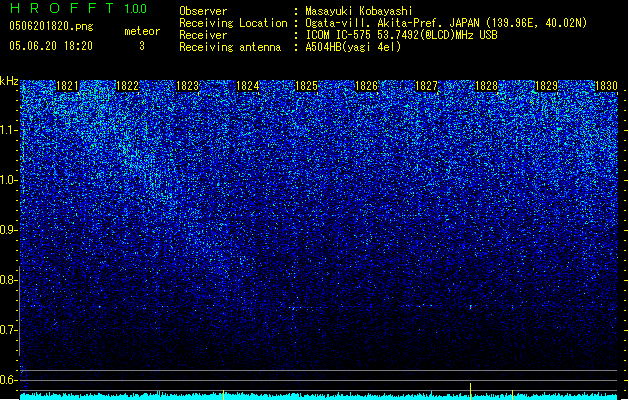This screenshot has width=629, height=400.
Task: Click the 1829 time marker
Action: click(x=546, y=86)
